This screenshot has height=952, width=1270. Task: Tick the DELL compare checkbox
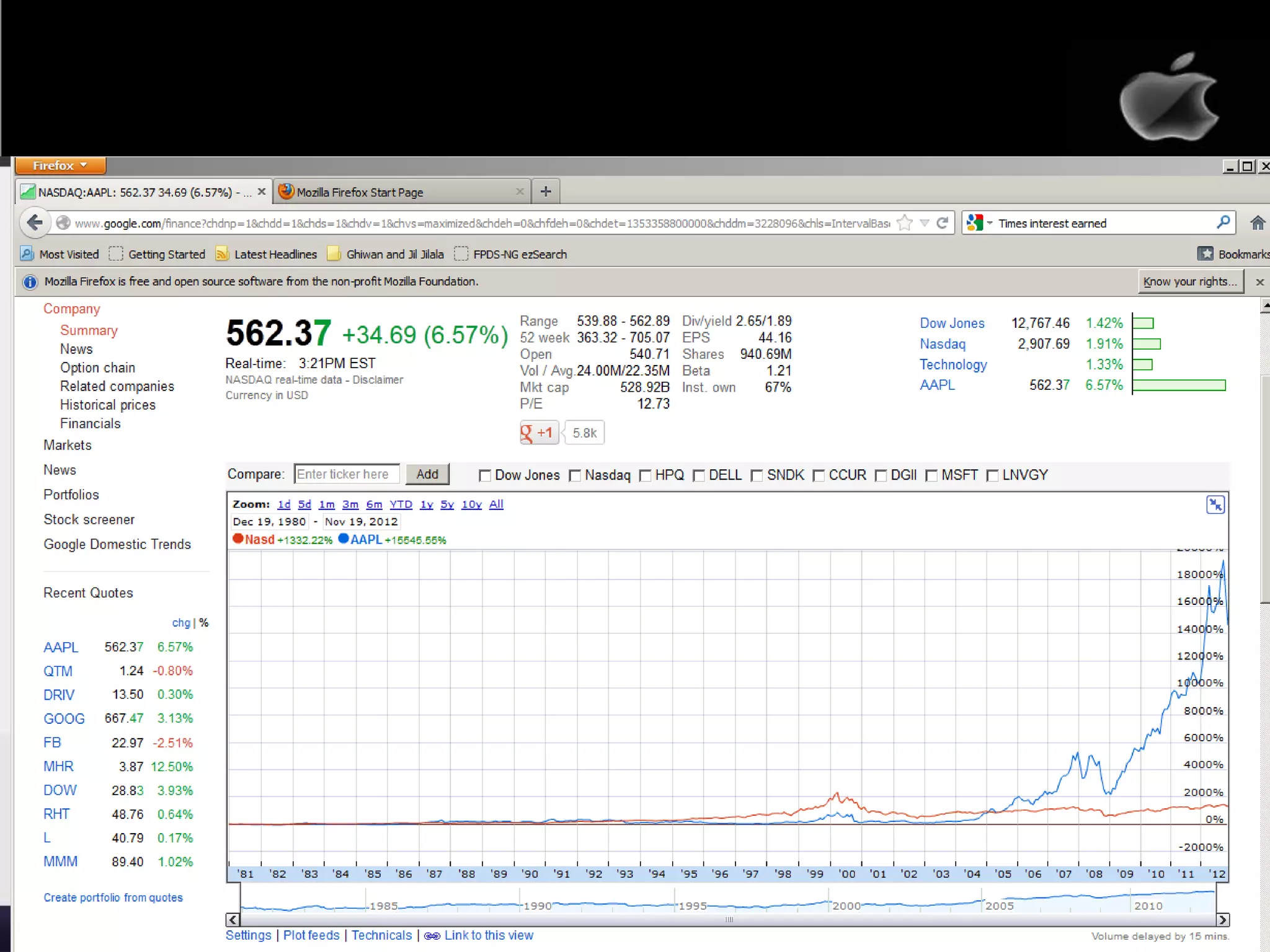coord(698,475)
